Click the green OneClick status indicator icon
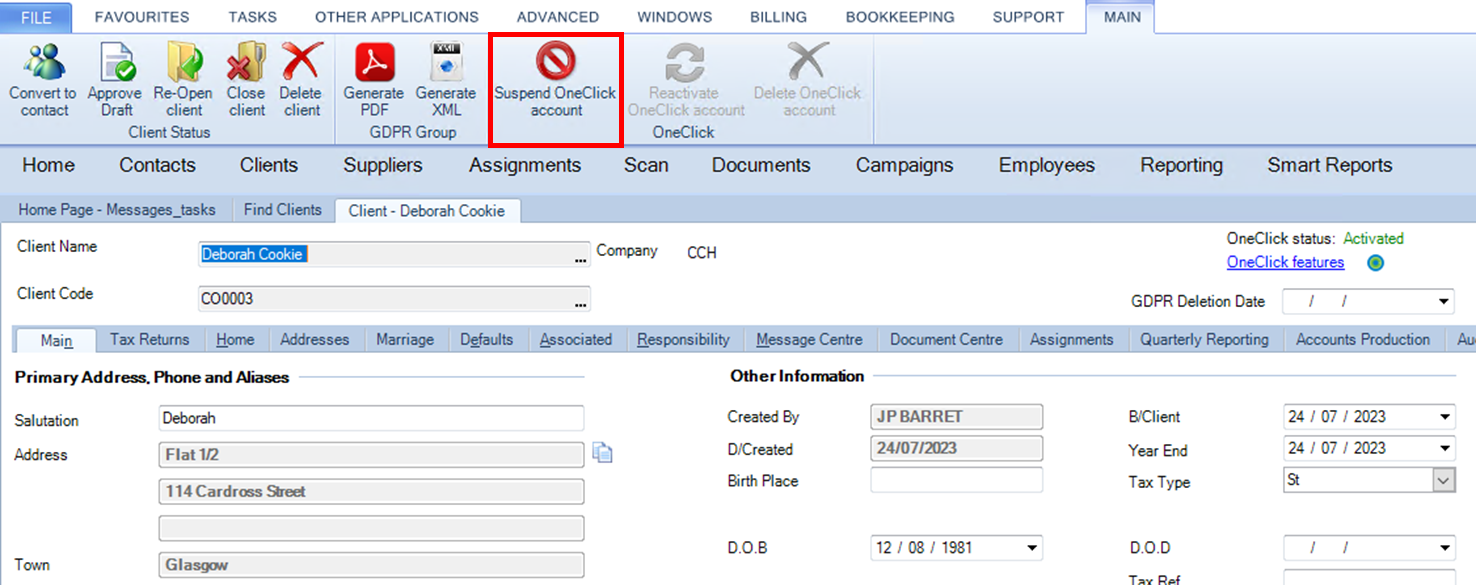This screenshot has width=1476, height=585. (x=1375, y=263)
